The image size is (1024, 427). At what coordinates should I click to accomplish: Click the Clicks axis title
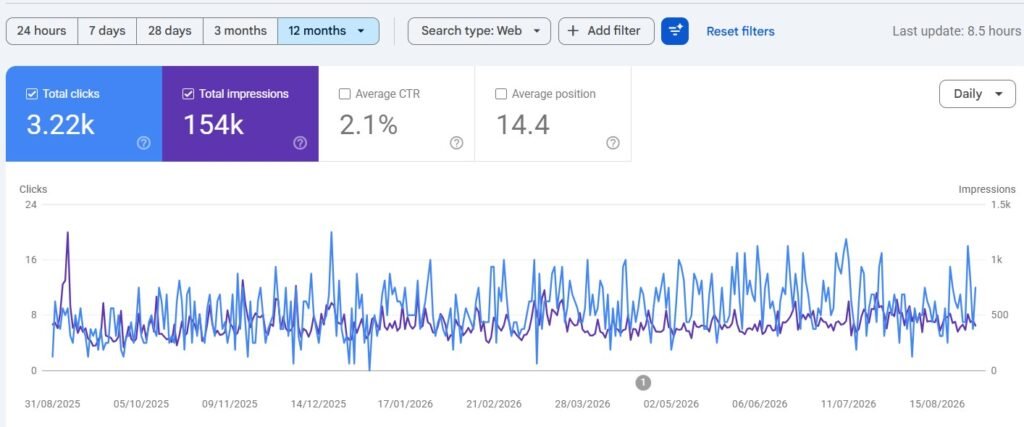(x=33, y=189)
